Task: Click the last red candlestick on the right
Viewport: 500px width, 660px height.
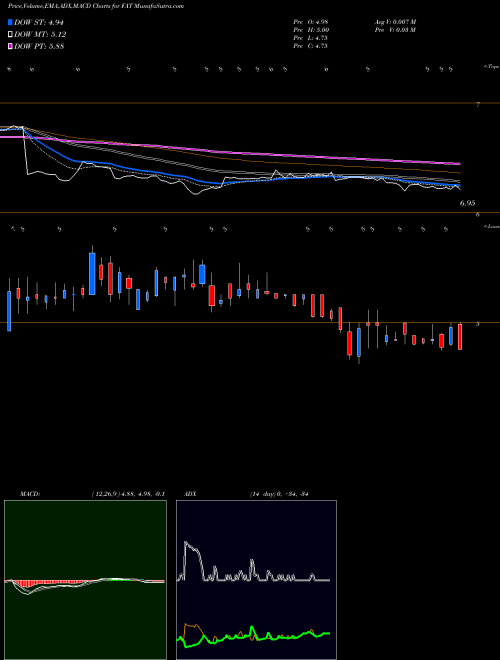Action: coord(460,337)
